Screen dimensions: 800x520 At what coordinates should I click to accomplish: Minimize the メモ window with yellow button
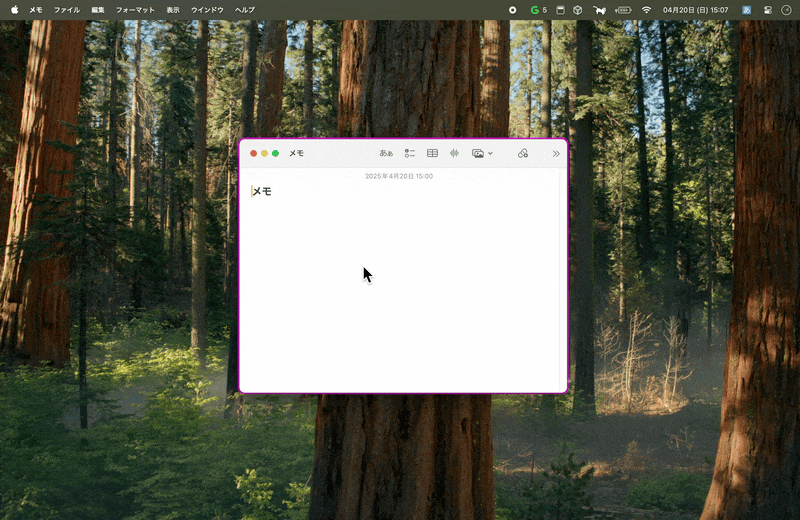pyautogui.click(x=264, y=153)
